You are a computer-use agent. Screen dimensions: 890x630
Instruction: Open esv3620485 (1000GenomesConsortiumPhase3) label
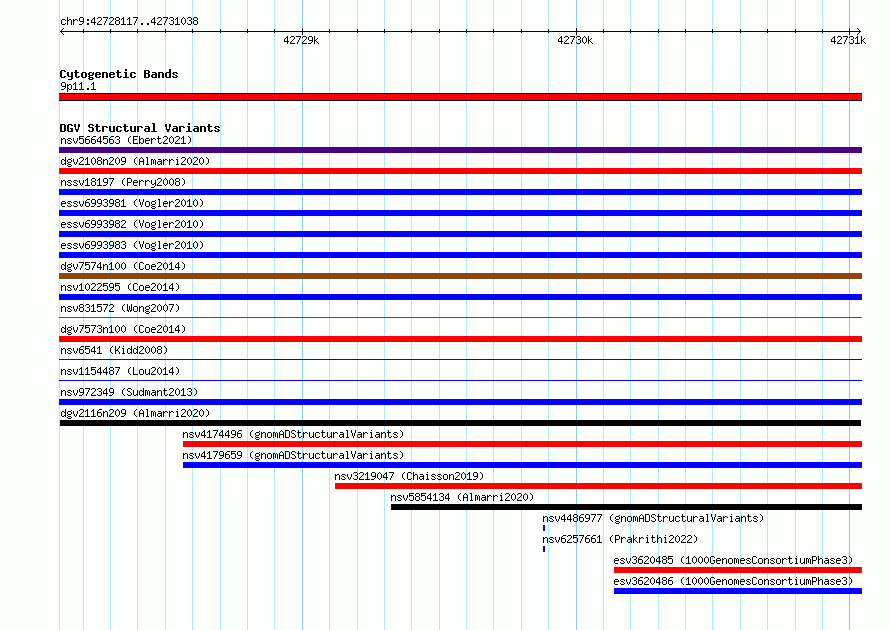pyautogui.click(x=733, y=560)
